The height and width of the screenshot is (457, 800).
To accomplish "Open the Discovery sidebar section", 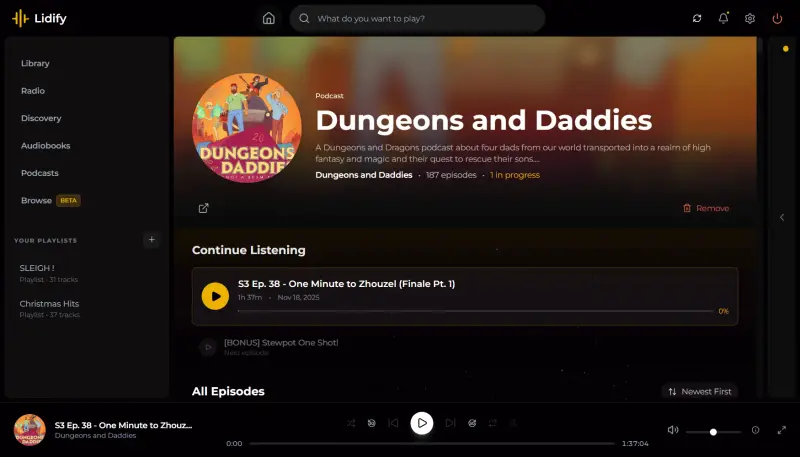I will pos(41,118).
